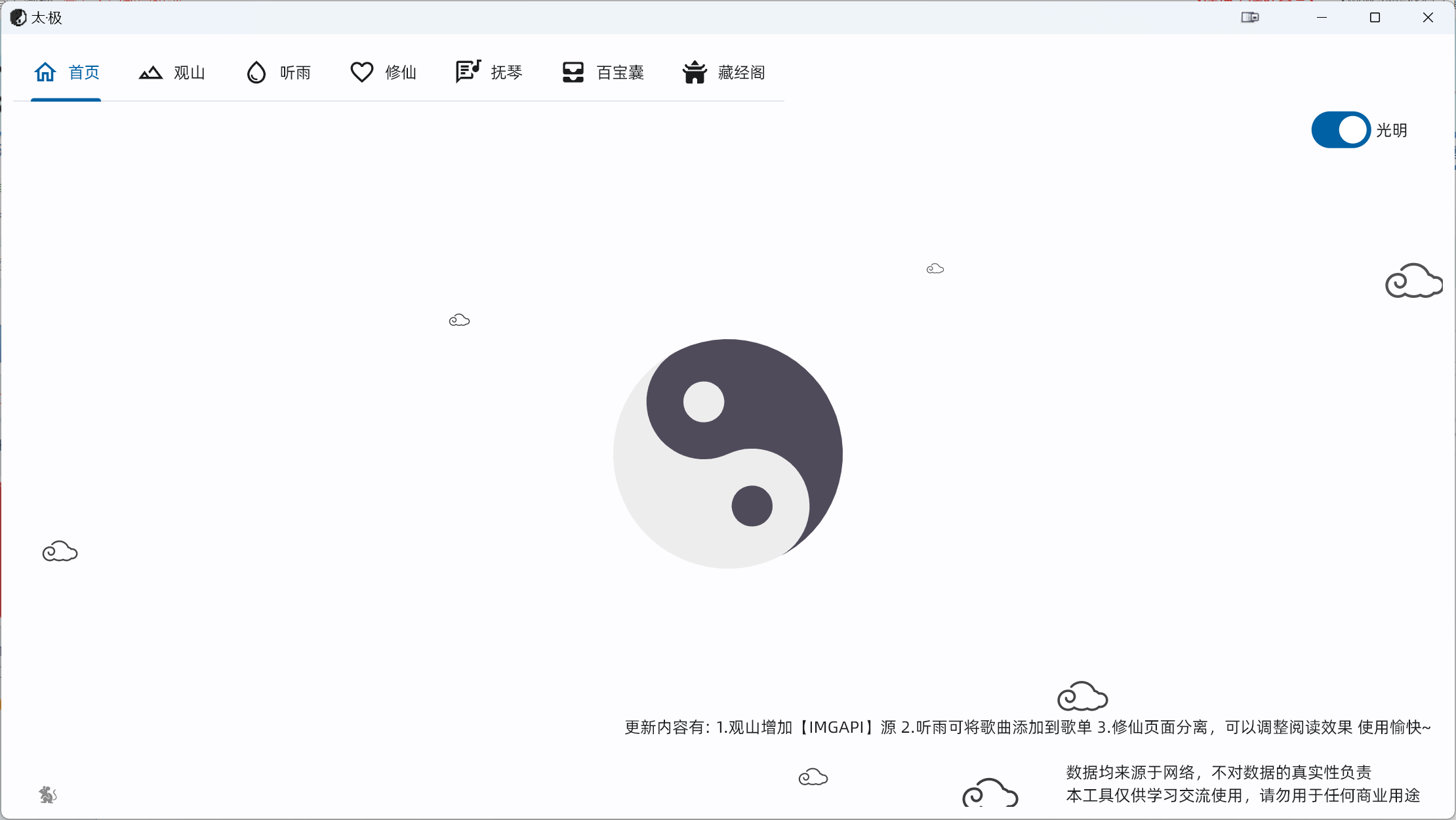1456x820 pixels.
Task: Open the 首页 home tab
Action: (66, 72)
